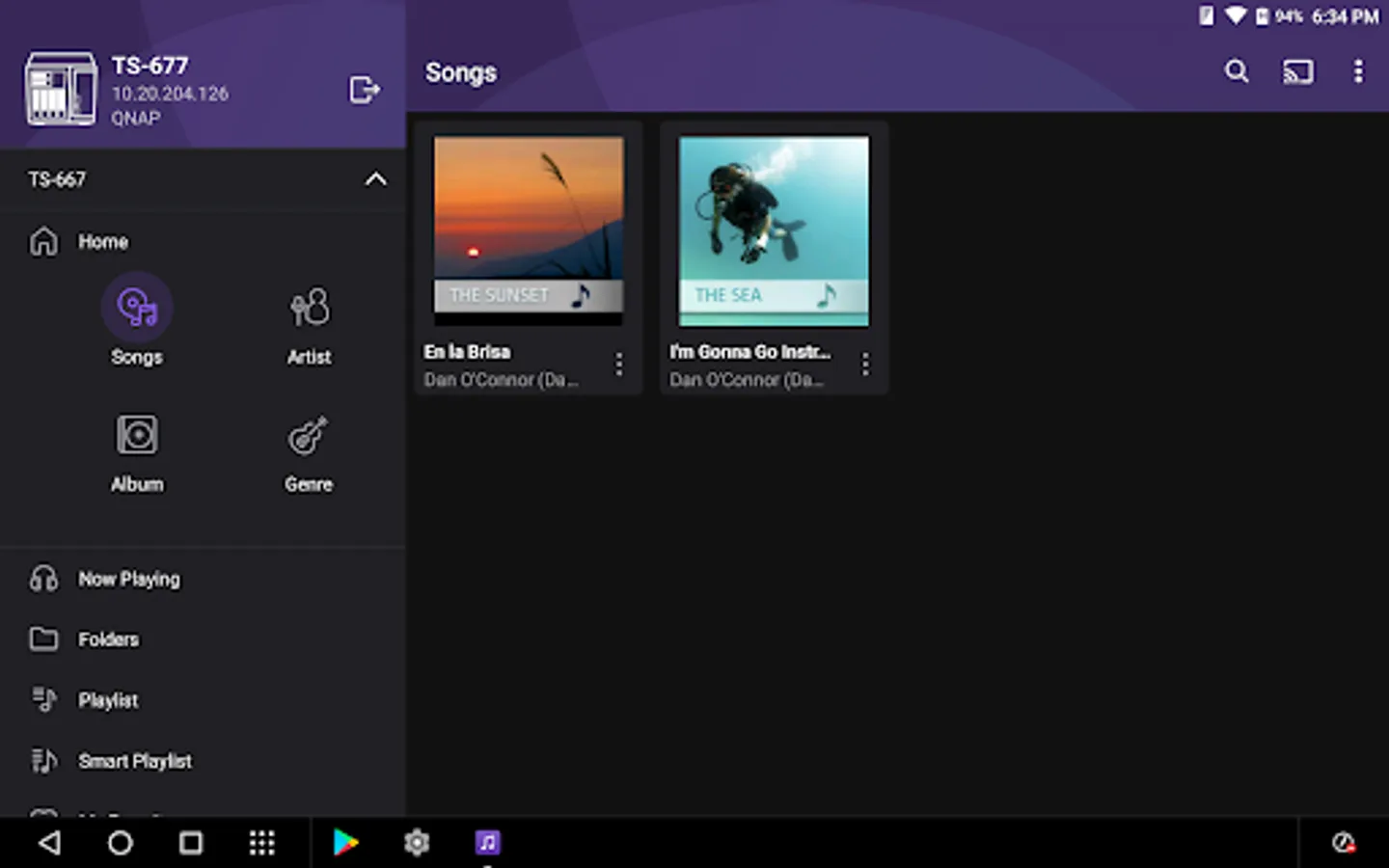Screen dimensions: 1389x868
Task: Click the logout icon beside TS-677
Action: click(x=364, y=90)
